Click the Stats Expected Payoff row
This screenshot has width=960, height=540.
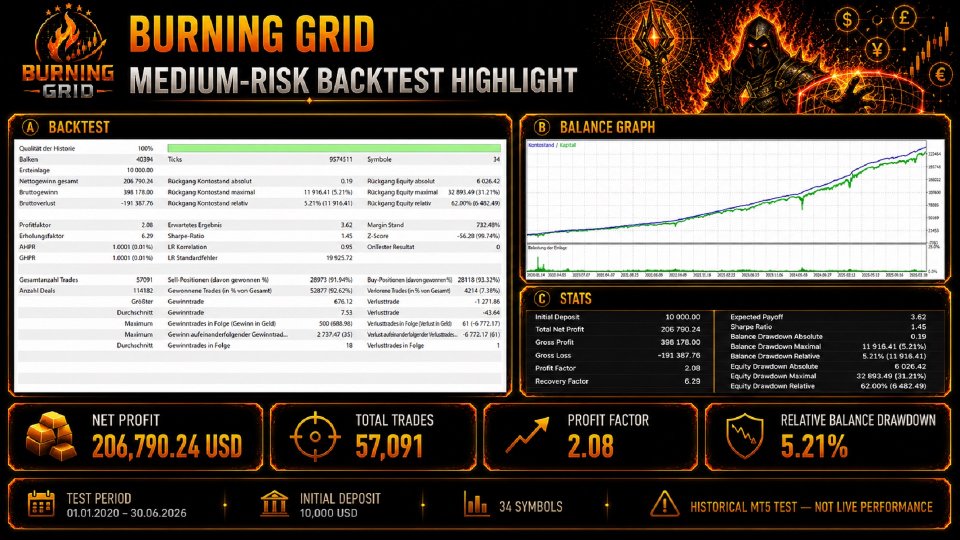[x=828, y=317]
